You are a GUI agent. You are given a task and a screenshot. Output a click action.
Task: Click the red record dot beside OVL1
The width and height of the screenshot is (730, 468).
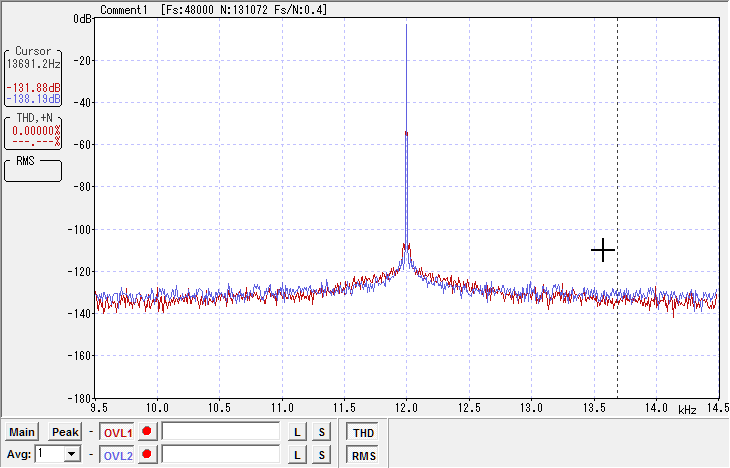coord(147,432)
